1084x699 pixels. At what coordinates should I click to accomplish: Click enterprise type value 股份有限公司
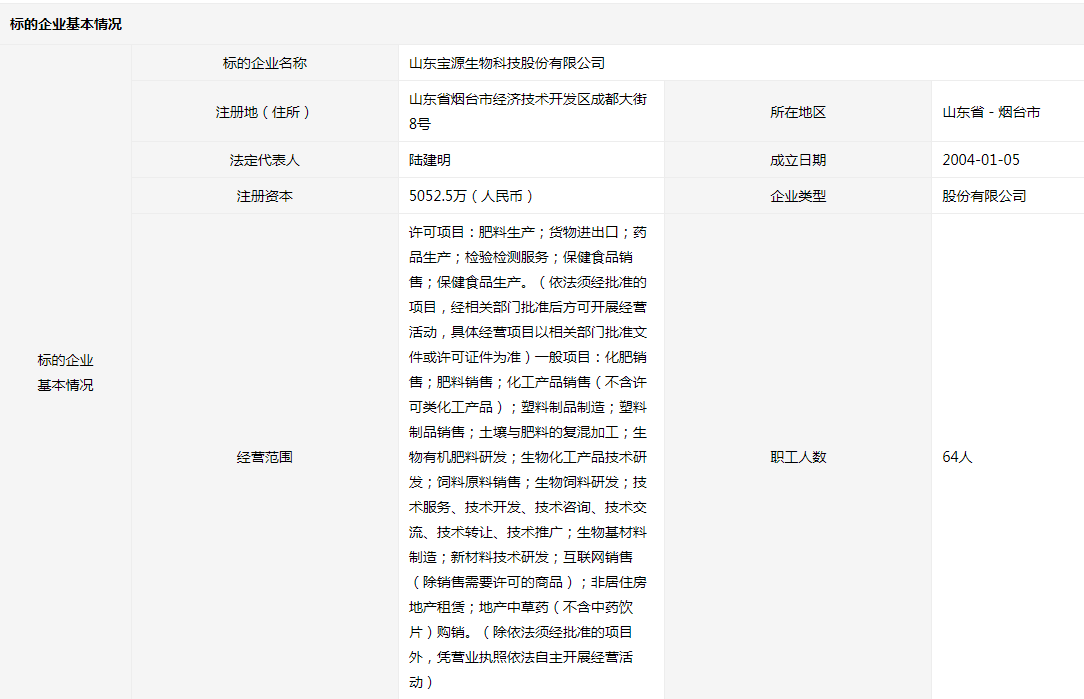pos(984,196)
